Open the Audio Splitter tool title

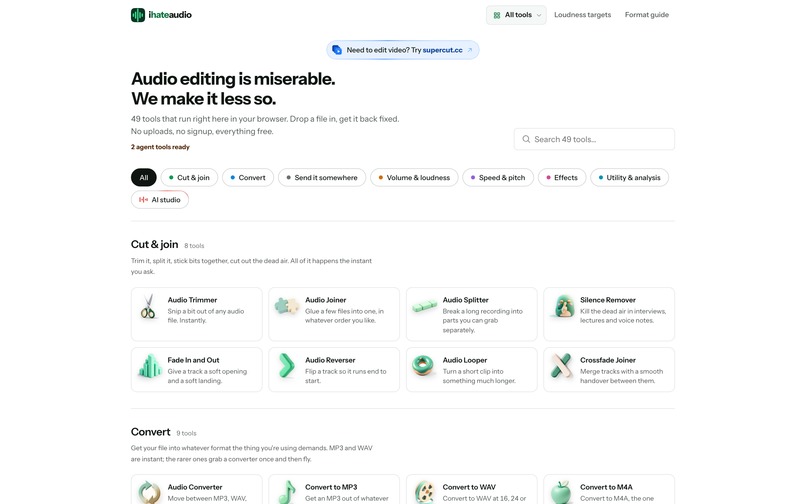coord(465,300)
